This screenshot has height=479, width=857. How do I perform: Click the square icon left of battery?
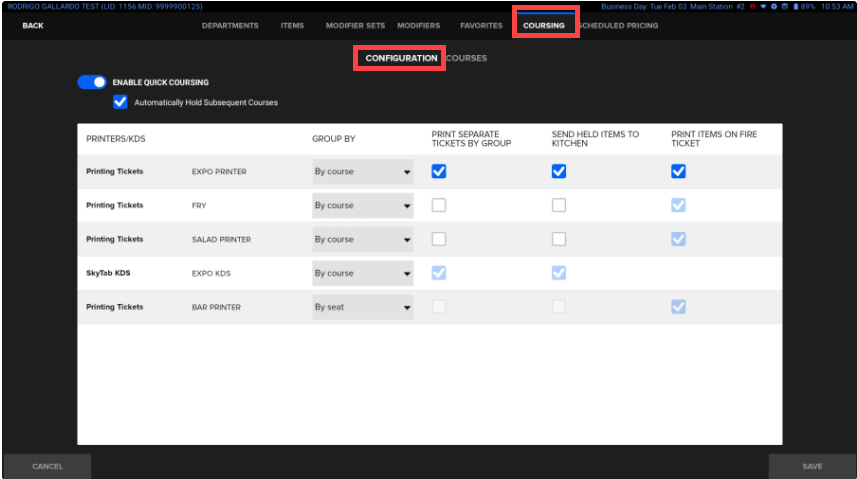785,6
